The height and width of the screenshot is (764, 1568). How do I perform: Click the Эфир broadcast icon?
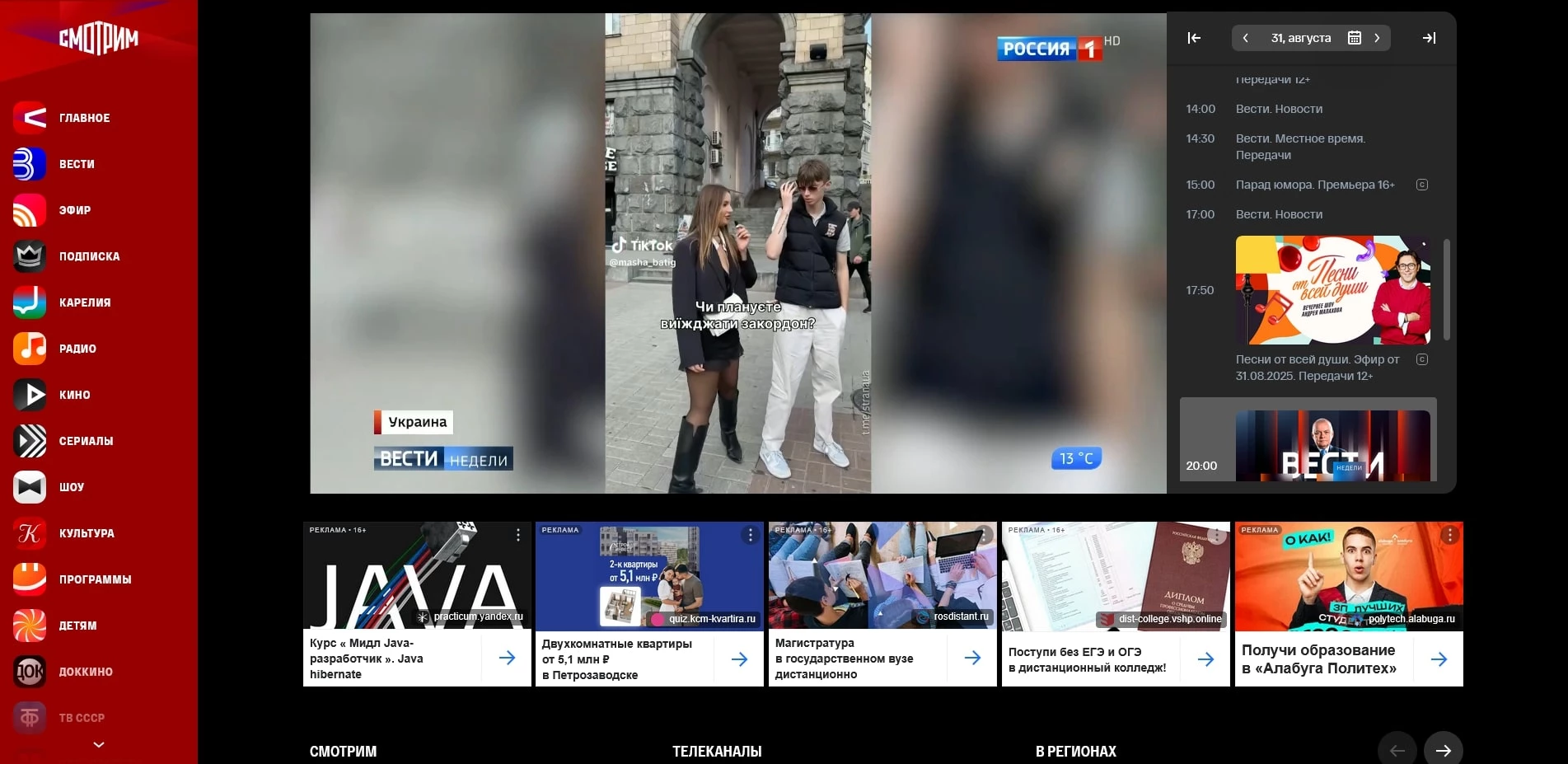click(29, 210)
